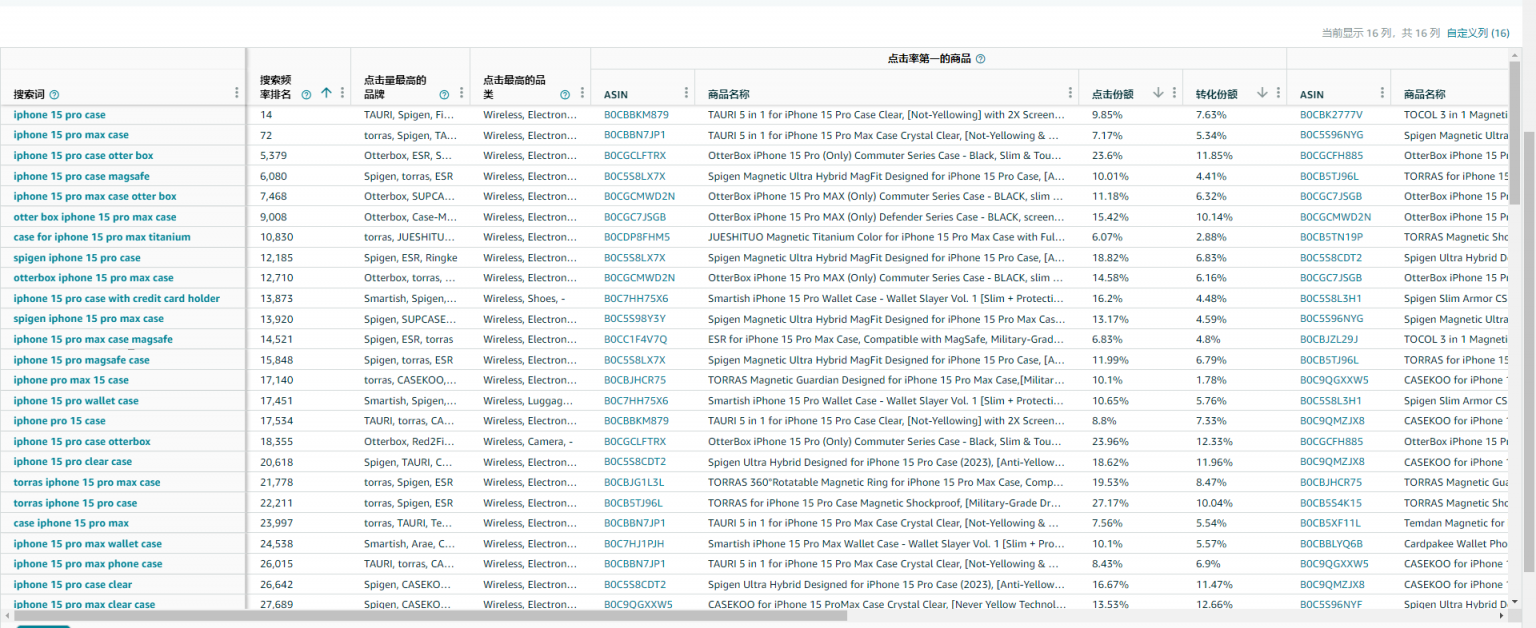Select the 点击率第一的商品 group header
The height and width of the screenshot is (628, 1536).
pyautogui.click(x=929, y=59)
